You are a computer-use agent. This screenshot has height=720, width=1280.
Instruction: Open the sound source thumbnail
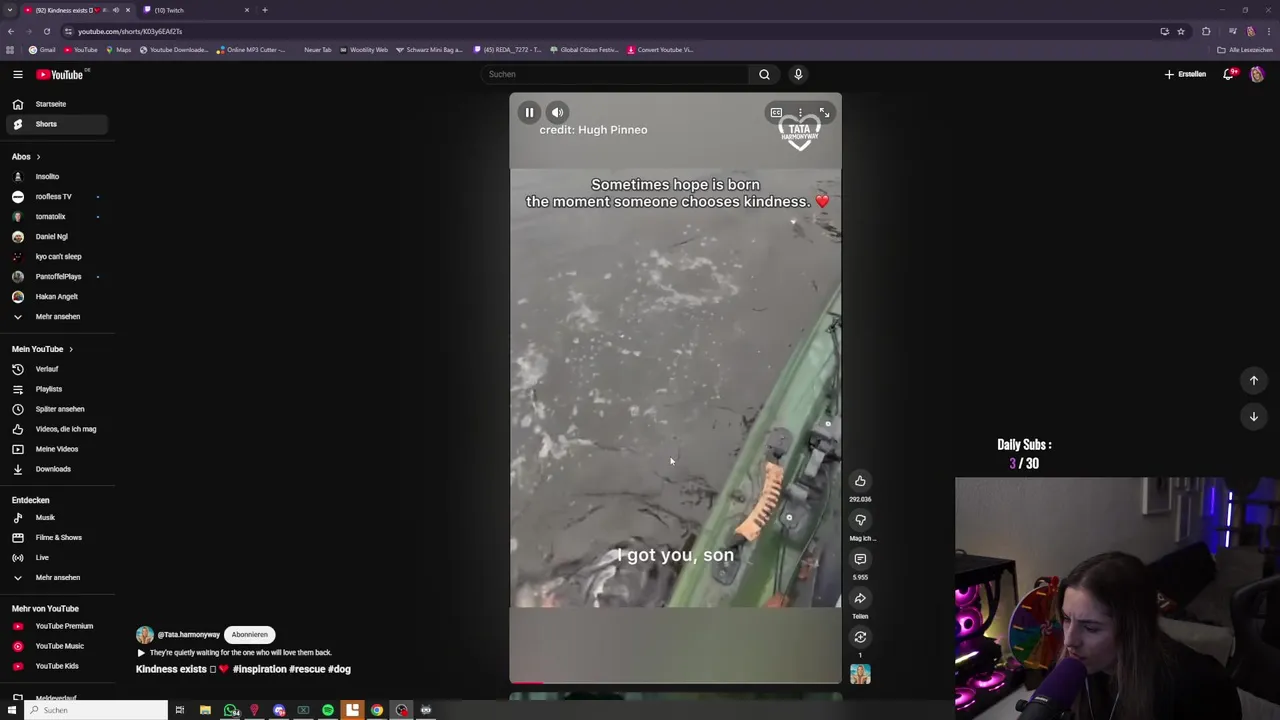pyautogui.click(x=860, y=674)
